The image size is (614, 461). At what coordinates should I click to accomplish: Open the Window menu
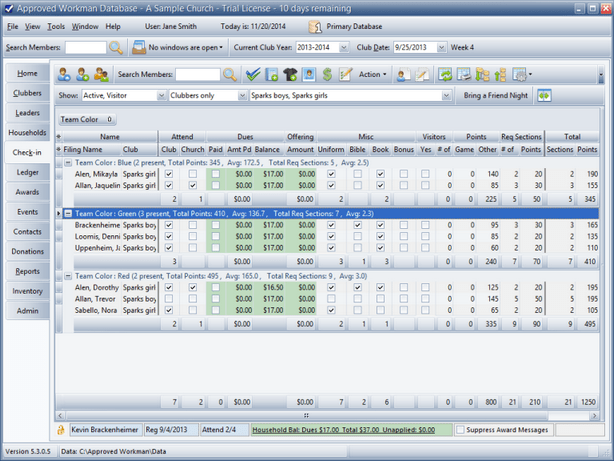pos(85,26)
